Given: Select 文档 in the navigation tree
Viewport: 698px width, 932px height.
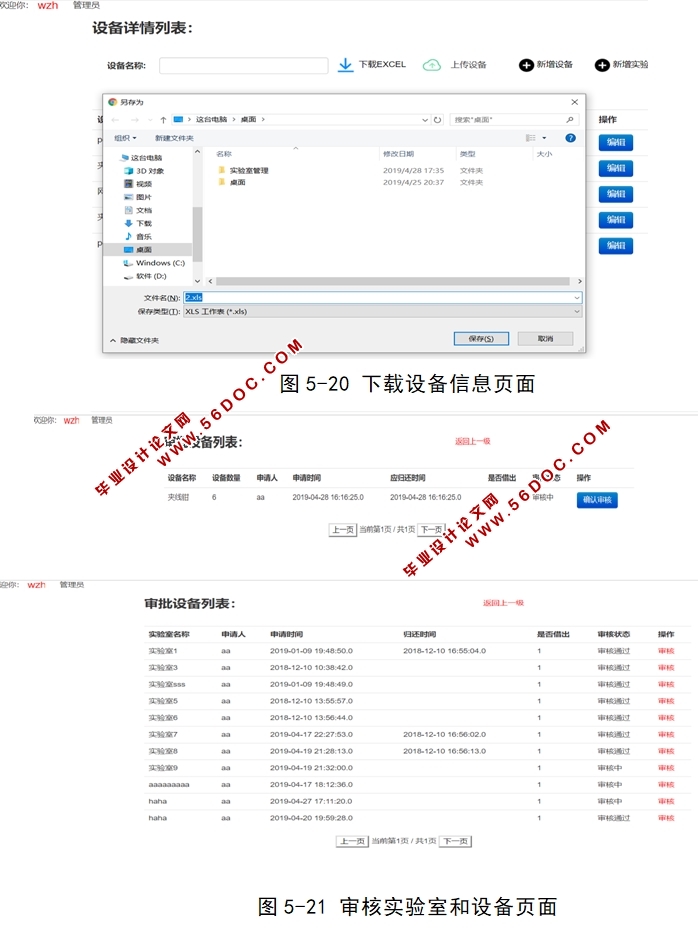Looking at the screenshot, I should coord(139,210).
